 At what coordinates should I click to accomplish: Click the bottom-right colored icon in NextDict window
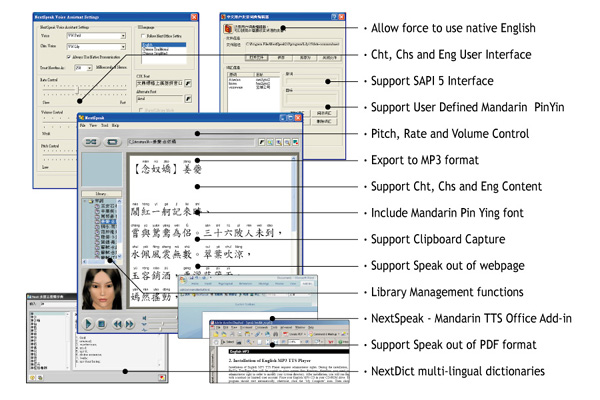coord(162,377)
